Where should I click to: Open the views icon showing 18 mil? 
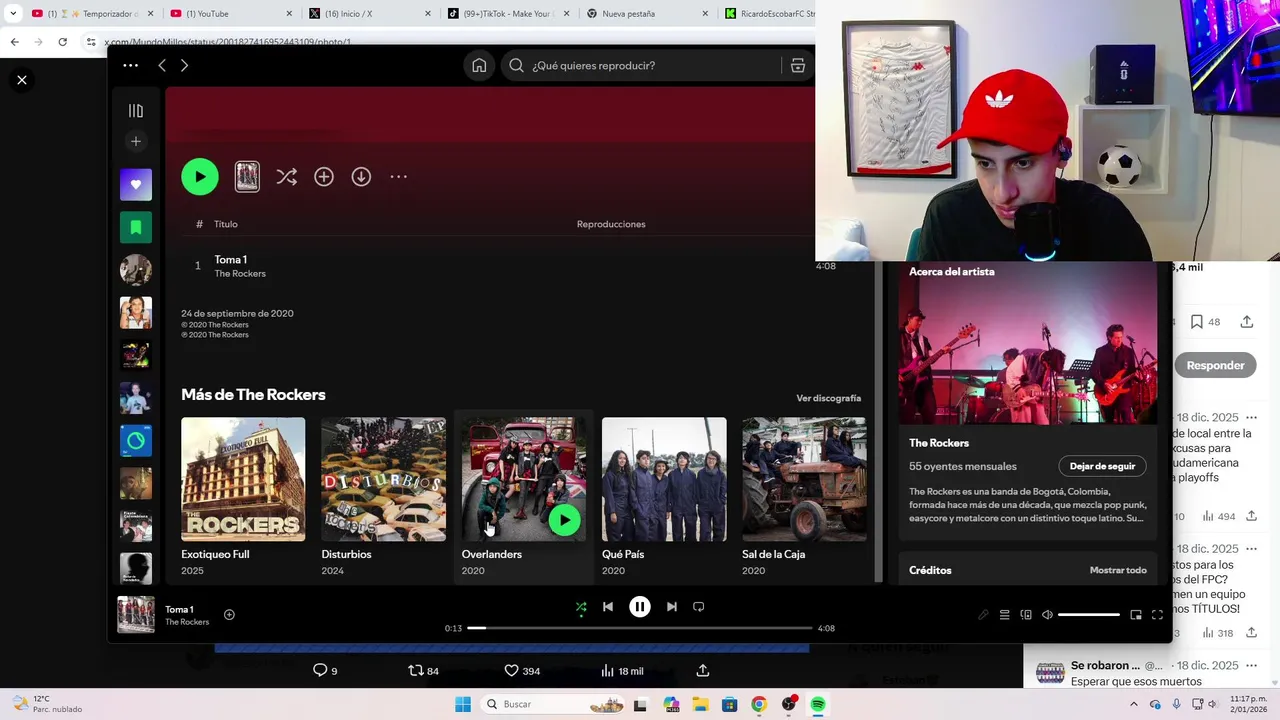[607, 671]
